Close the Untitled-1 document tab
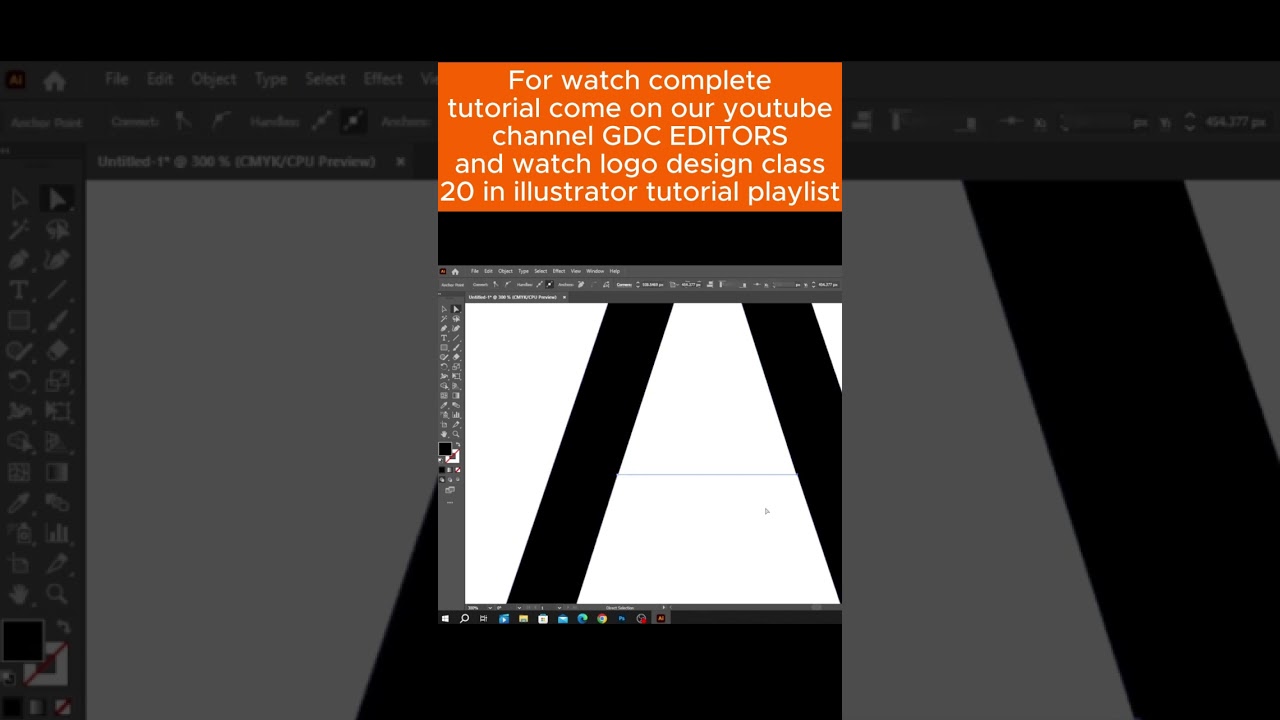 (x=564, y=297)
